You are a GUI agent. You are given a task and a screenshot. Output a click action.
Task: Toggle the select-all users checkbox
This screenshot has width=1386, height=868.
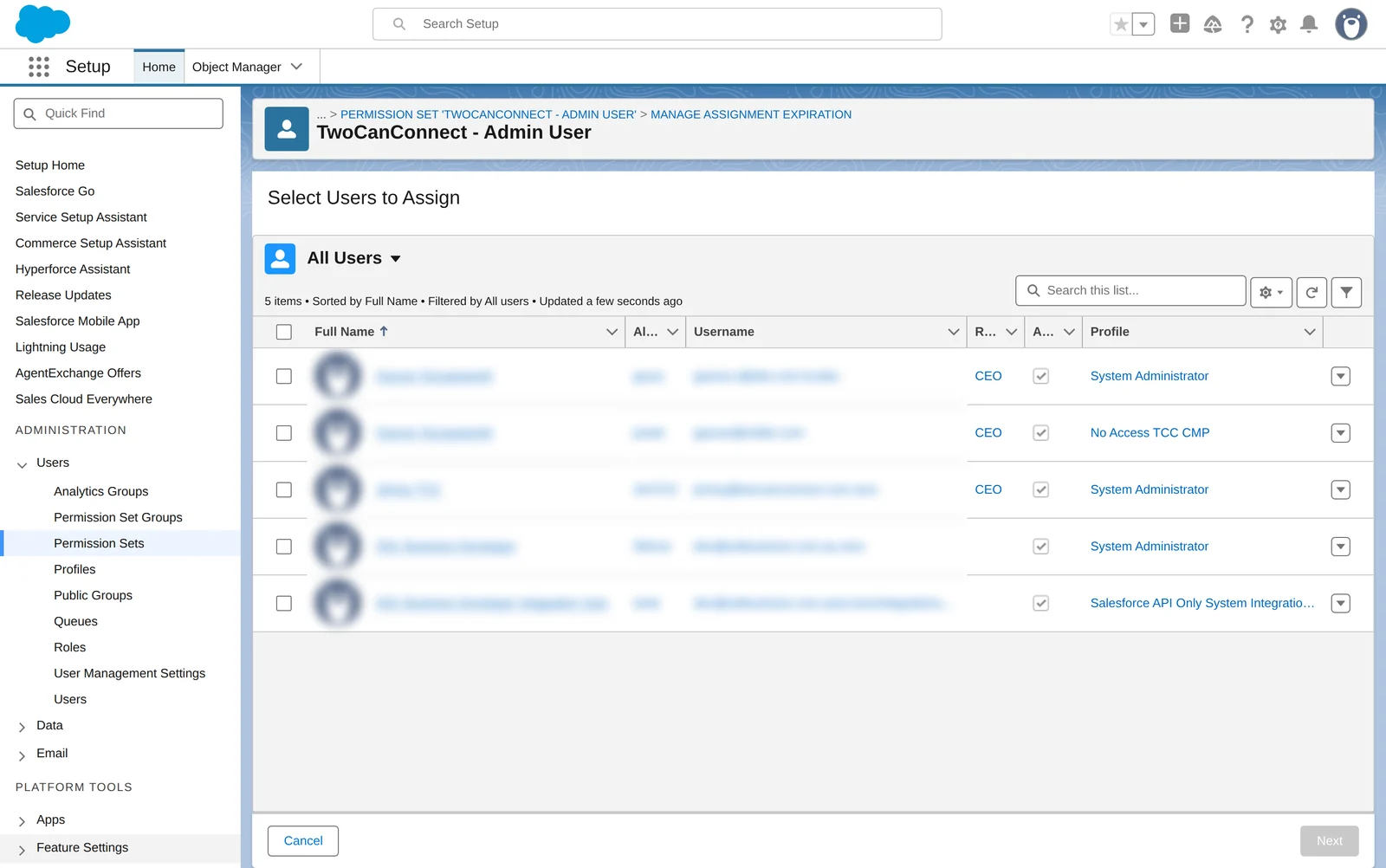pyautogui.click(x=284, y=332)
